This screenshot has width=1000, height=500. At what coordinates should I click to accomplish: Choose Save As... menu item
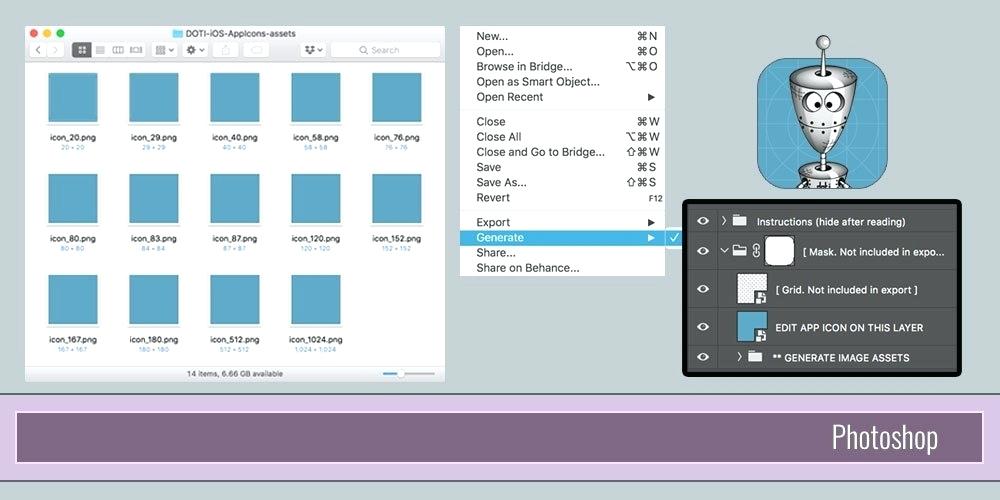(x=562, y=182)
